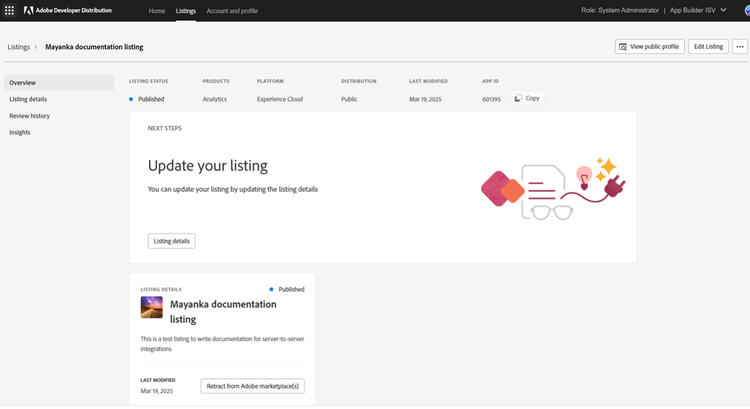Click the NEXT STEPS label
The image size is (750, 409).
(x=165, y=128)
